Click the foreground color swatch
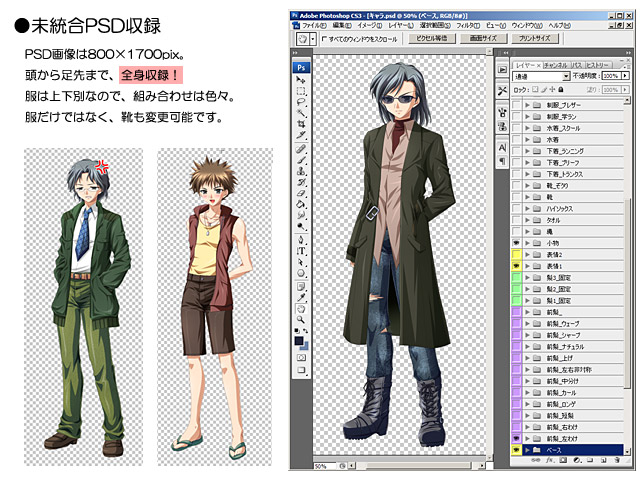Viewport: 640px width, 480px height. (299, 340)
